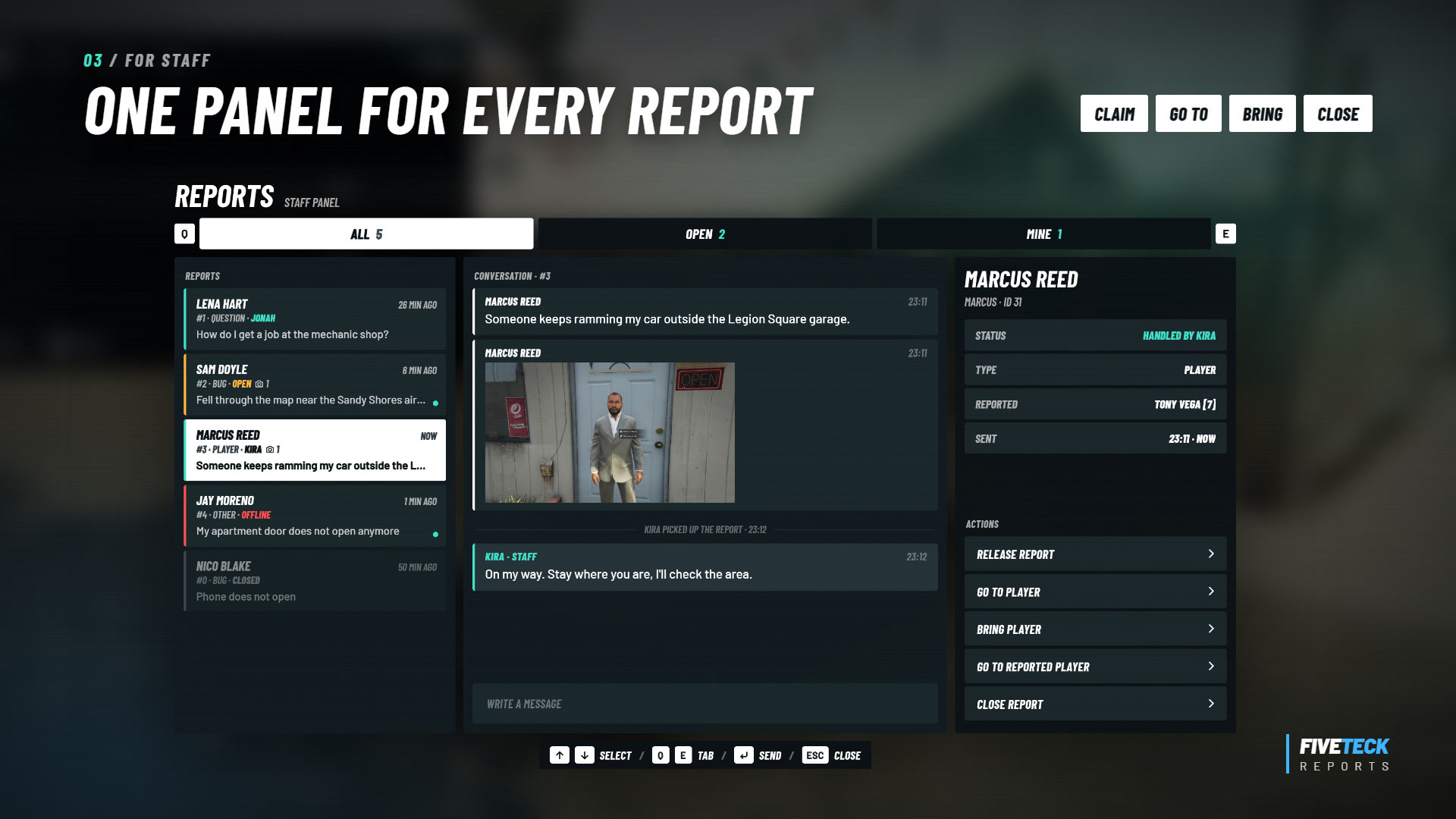Open Lena Hart's mechanic shop question report
Viewport: 1456px width, 819px height.
[x=315, y=318]
